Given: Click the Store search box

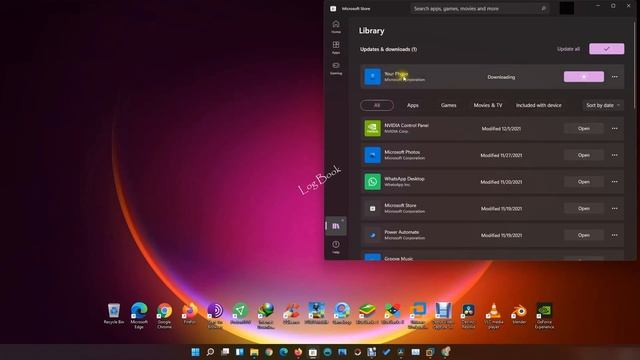Looking at the screenshot, I should (480, 9).
